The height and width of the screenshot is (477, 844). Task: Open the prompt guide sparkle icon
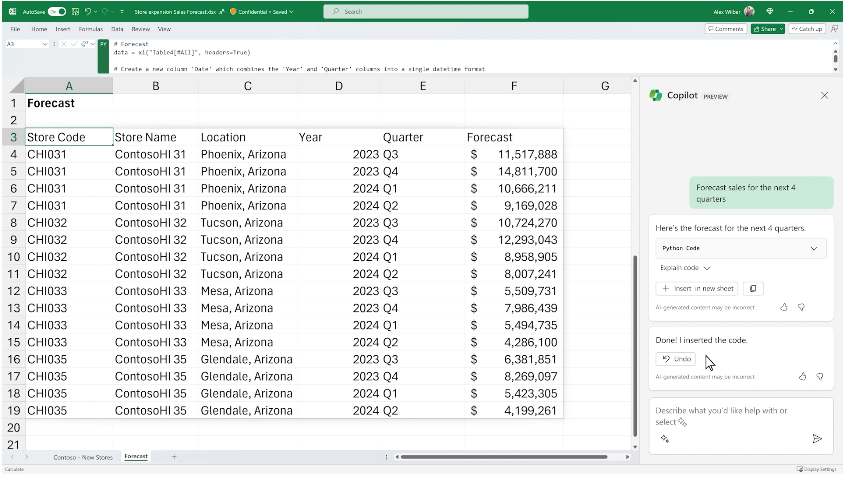pos(665,439)
